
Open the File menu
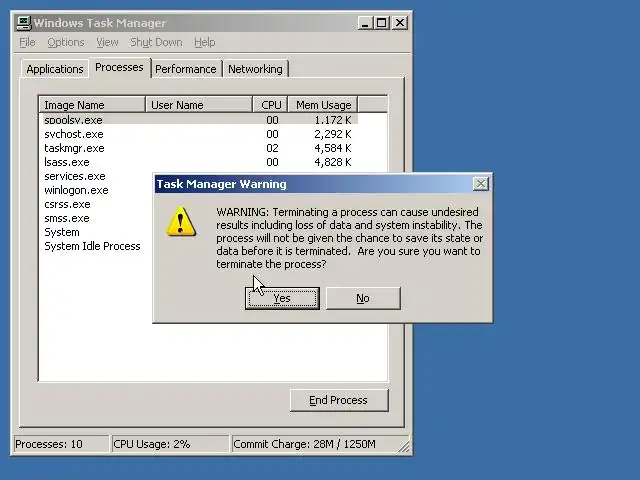(27, 42)
